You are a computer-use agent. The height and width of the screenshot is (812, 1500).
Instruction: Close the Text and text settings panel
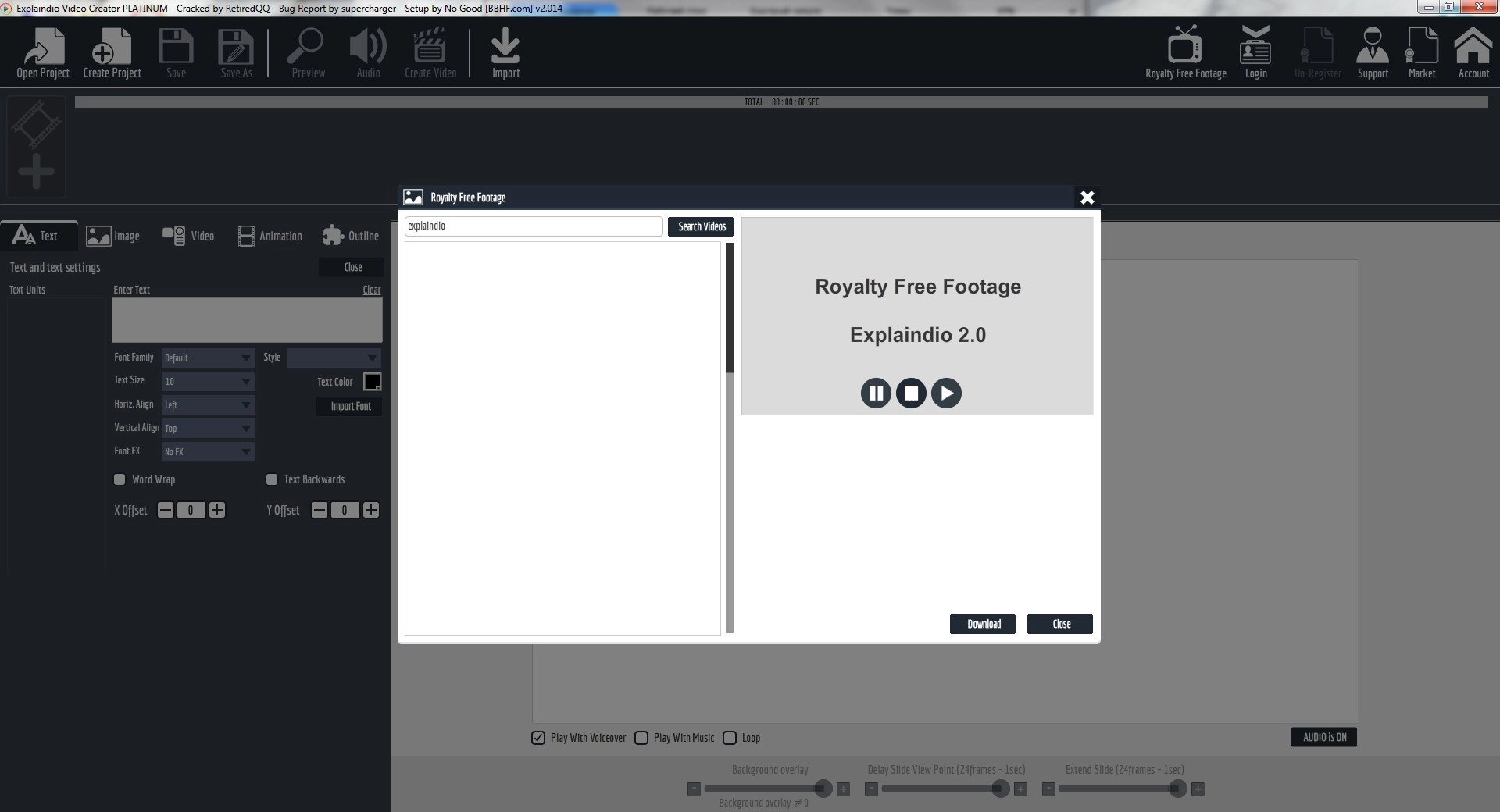point(352,267)
